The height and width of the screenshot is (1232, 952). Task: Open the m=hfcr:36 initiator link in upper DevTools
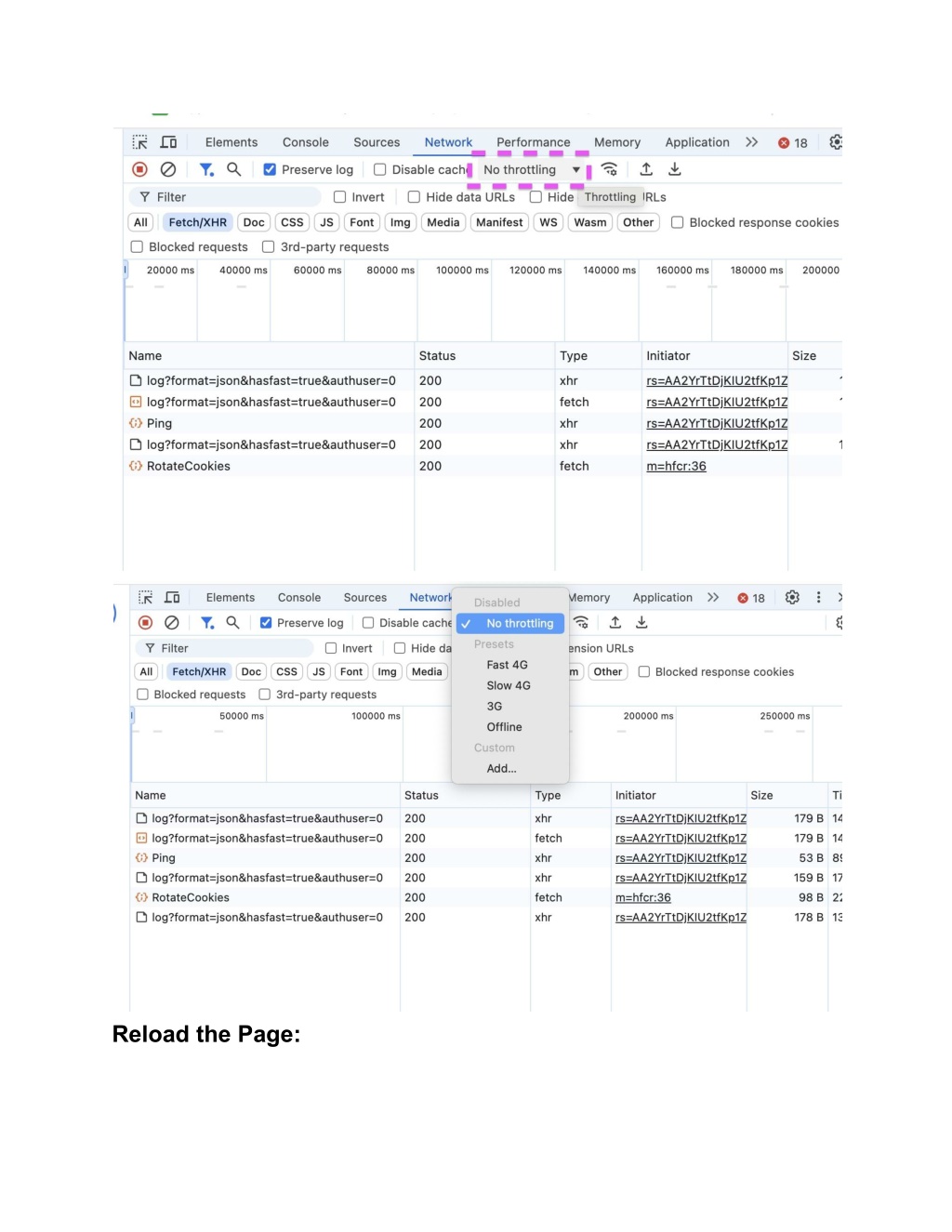point(676,467)
